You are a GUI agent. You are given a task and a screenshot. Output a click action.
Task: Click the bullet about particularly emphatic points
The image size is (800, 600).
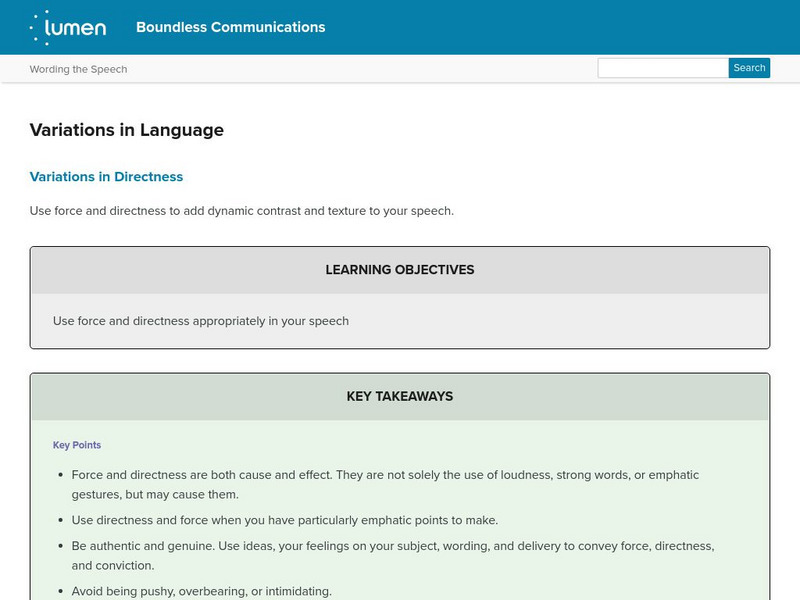(x=285, y=520)
